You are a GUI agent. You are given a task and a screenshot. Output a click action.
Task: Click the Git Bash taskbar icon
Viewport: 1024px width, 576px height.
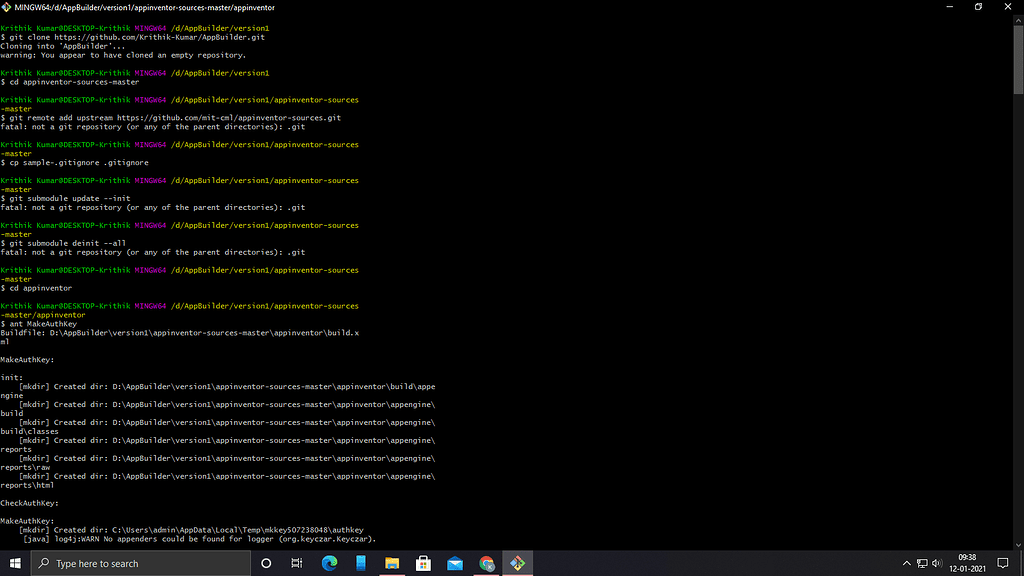click(517, 563)
